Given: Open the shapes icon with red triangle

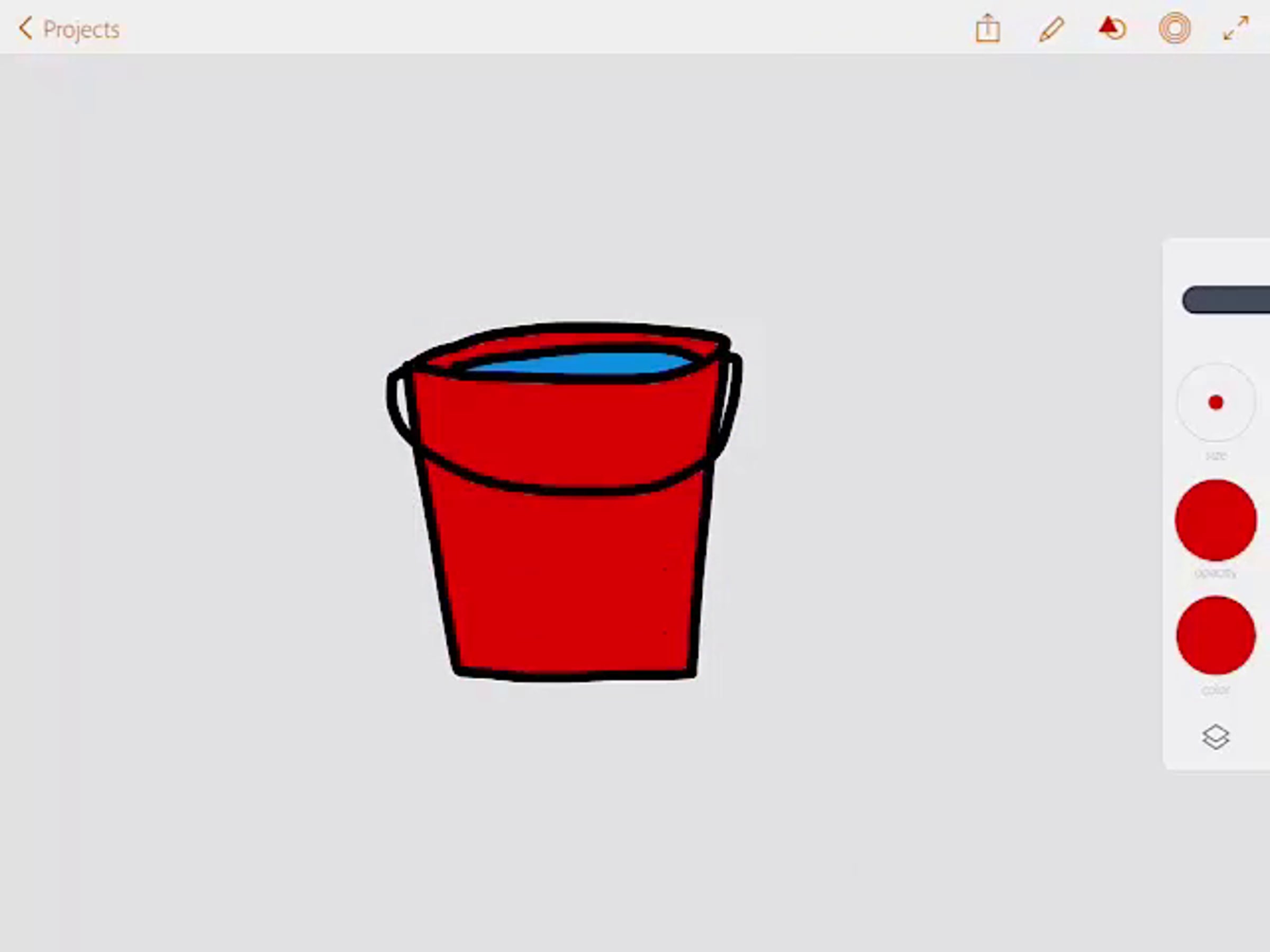Looking at the screenshot, I should (x=1112, y=28).
